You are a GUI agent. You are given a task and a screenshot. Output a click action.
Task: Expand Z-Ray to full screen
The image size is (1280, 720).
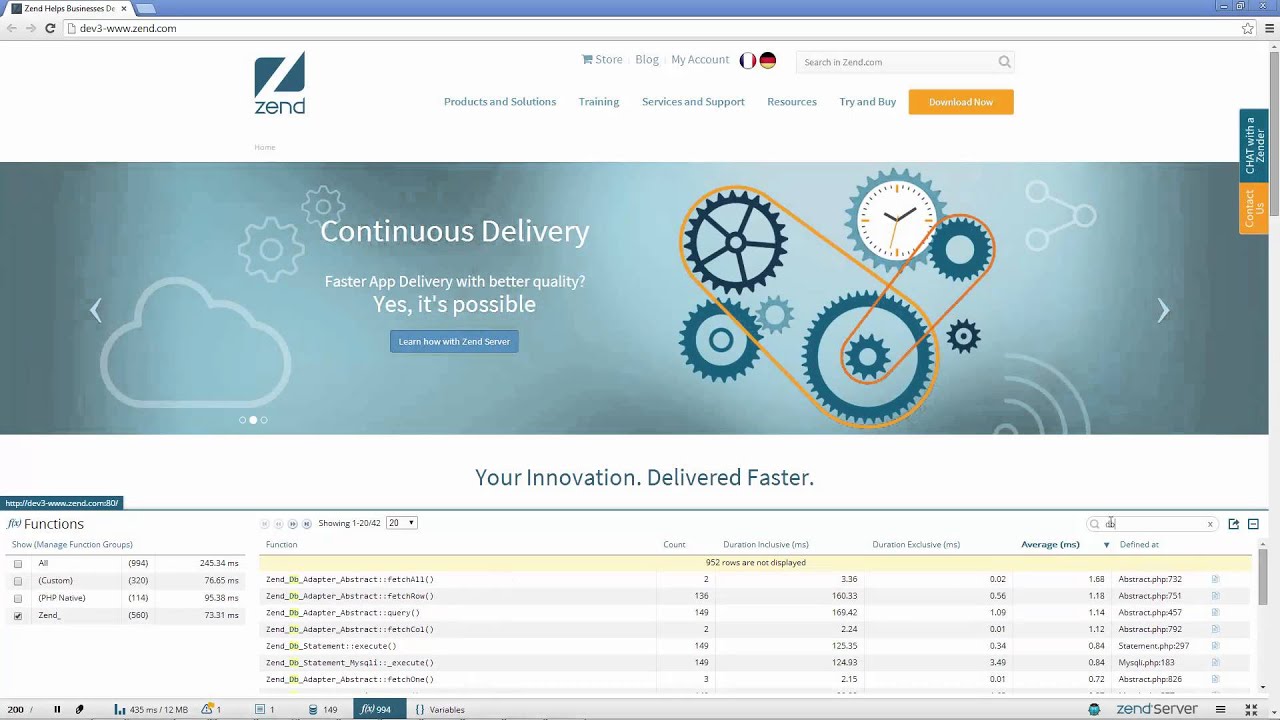pos(1251,710)
